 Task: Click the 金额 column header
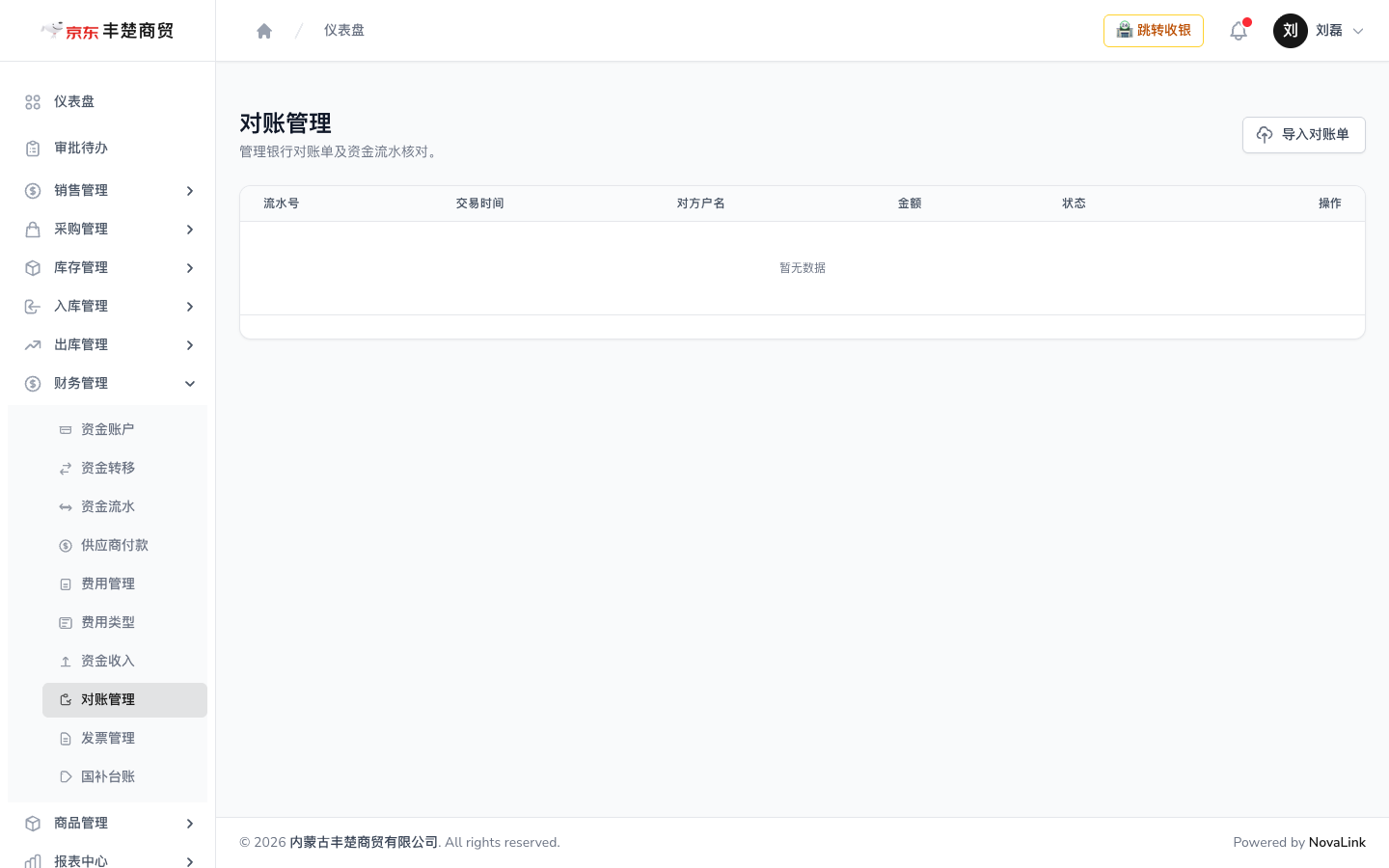click(910, 203)
